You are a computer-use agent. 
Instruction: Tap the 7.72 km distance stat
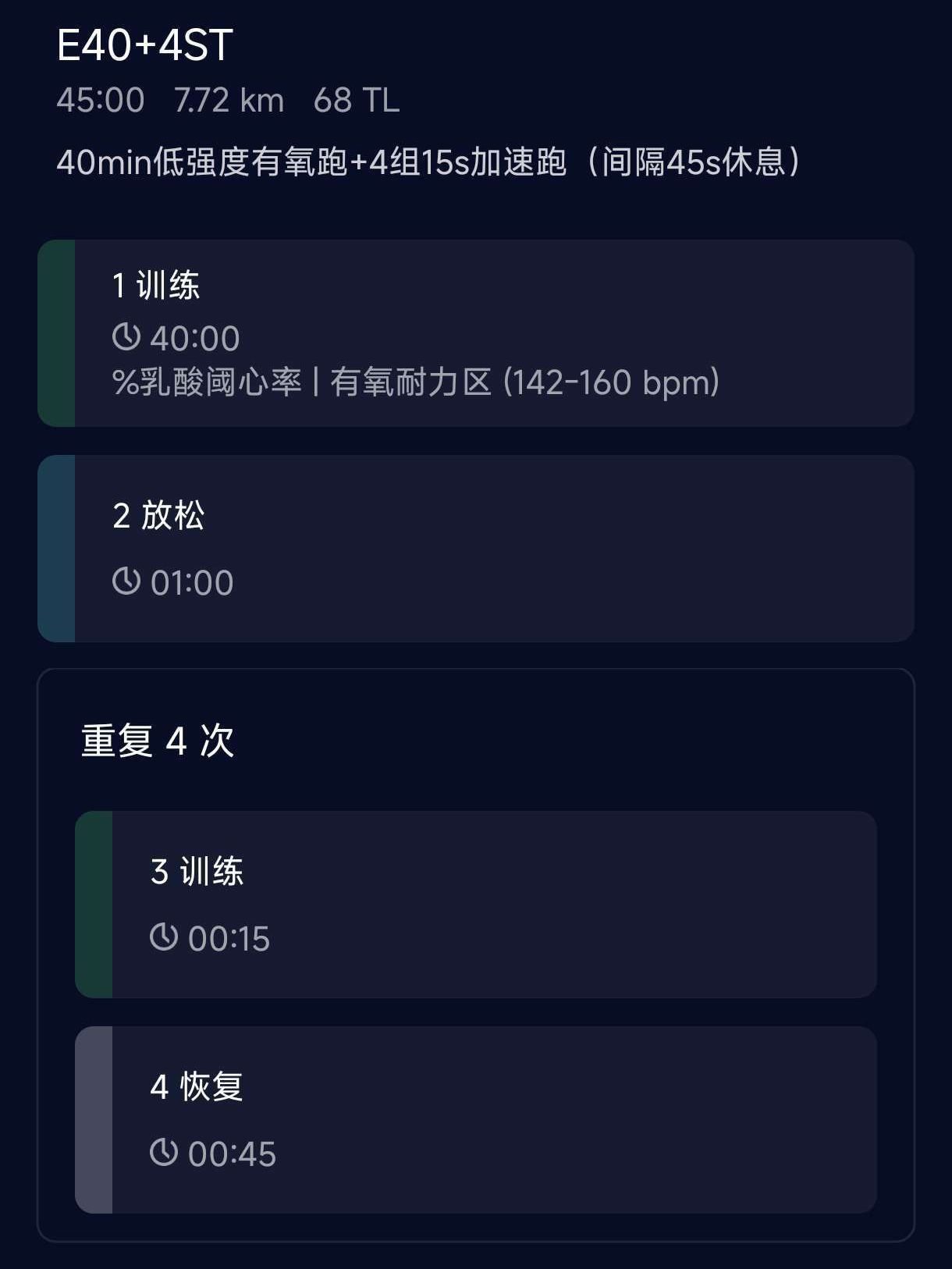pos(229,101)
